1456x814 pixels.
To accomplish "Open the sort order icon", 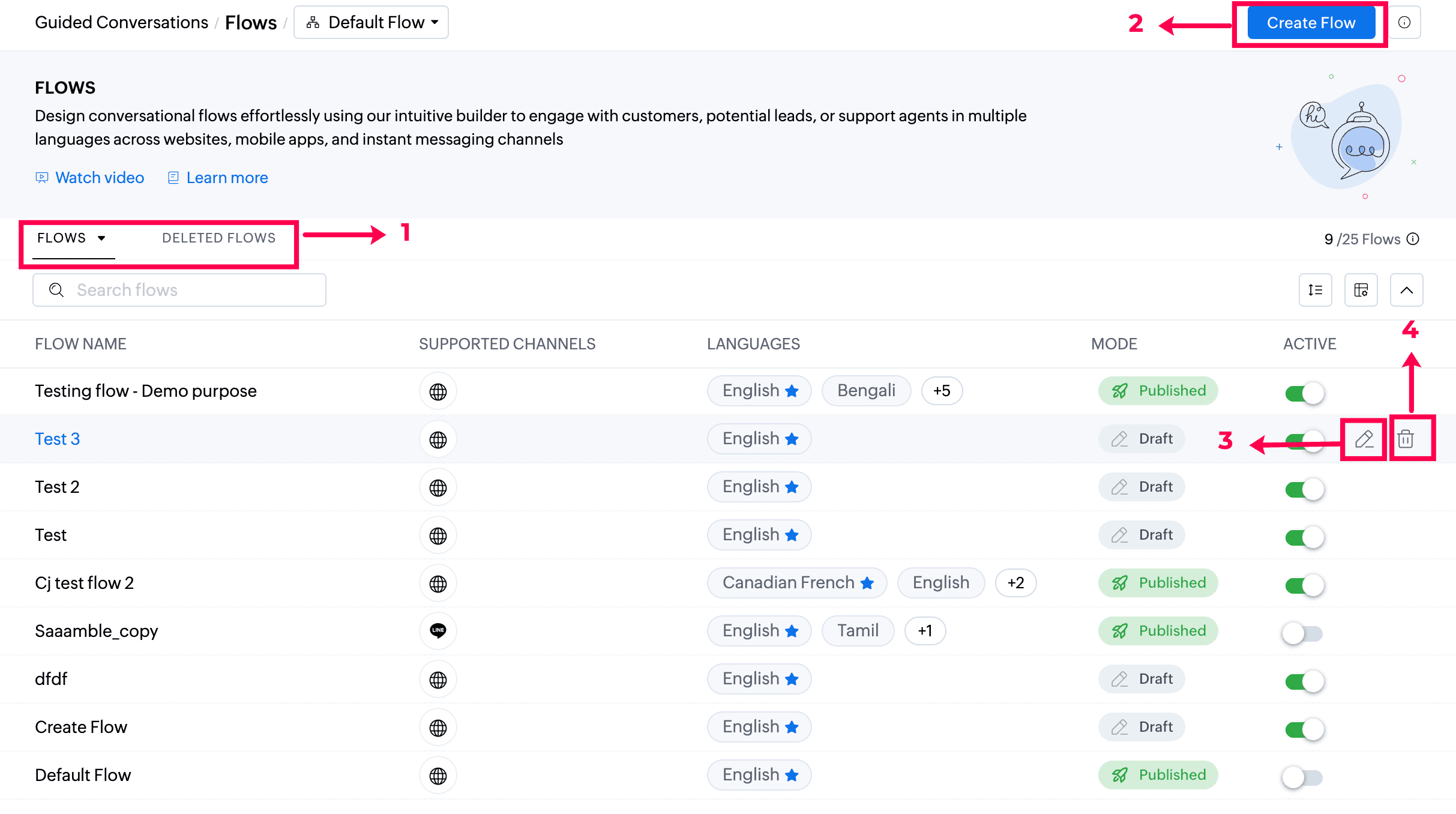I will point(1315,290).
